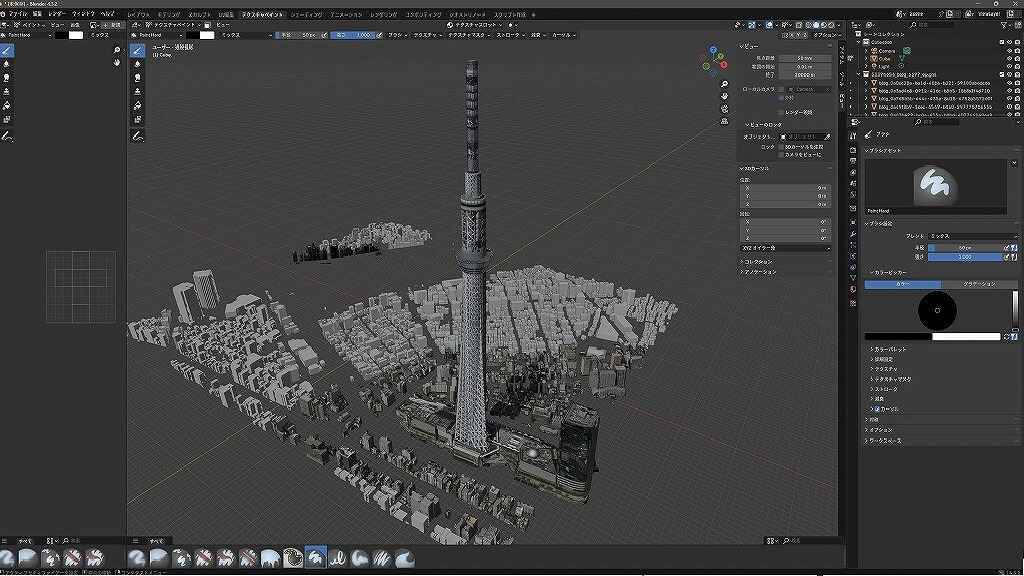Select the Soften tool in the 3D viewport
1024x576 pixels.
137,64
